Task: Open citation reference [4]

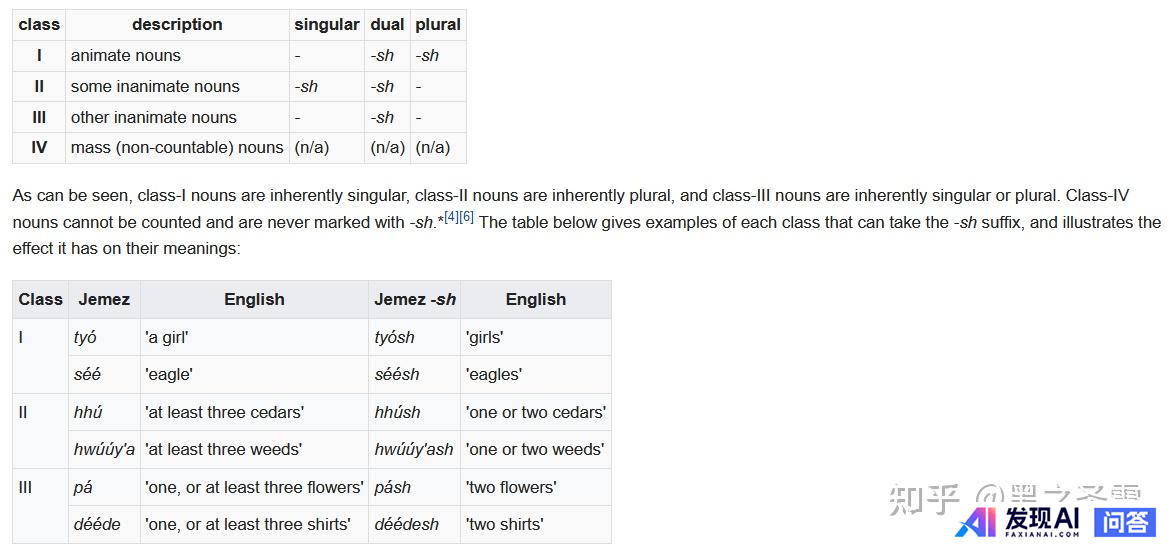Action: (452, 217)
